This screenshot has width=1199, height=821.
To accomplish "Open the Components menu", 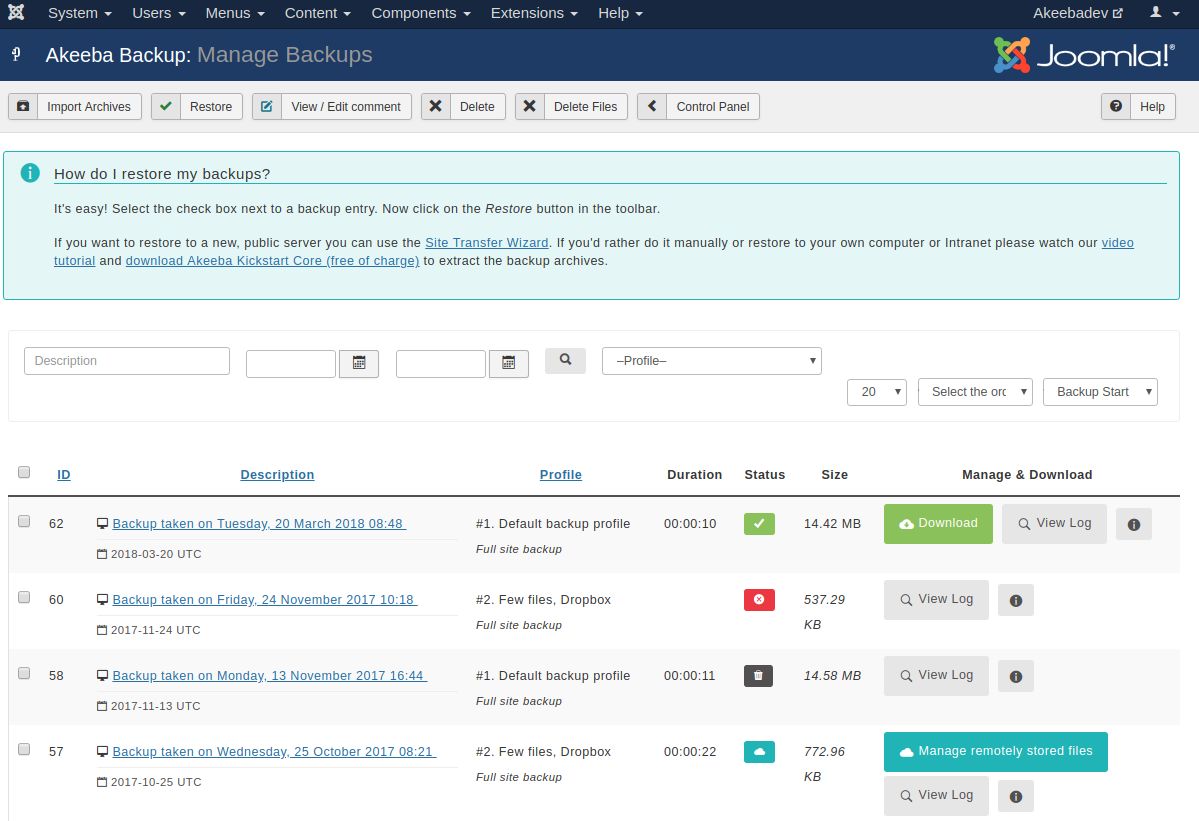I will tap(421, 13).
